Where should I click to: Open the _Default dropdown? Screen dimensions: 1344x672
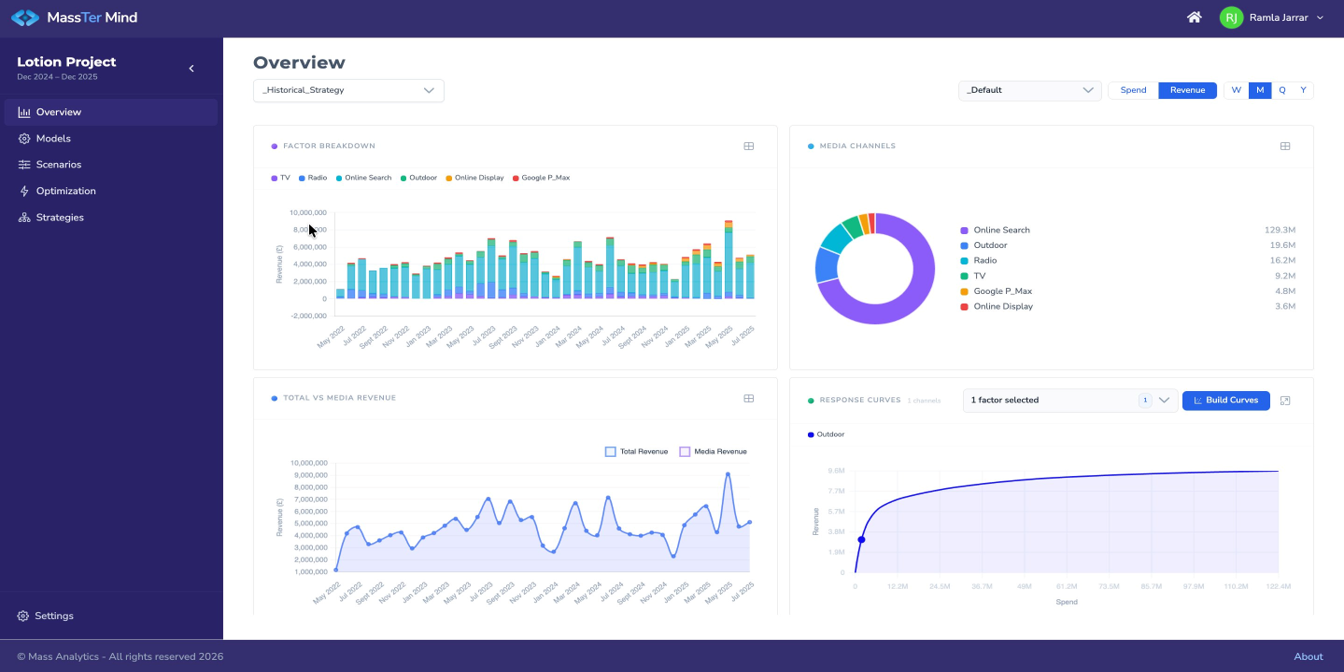pyautogui.click(x=1029, y=90)
